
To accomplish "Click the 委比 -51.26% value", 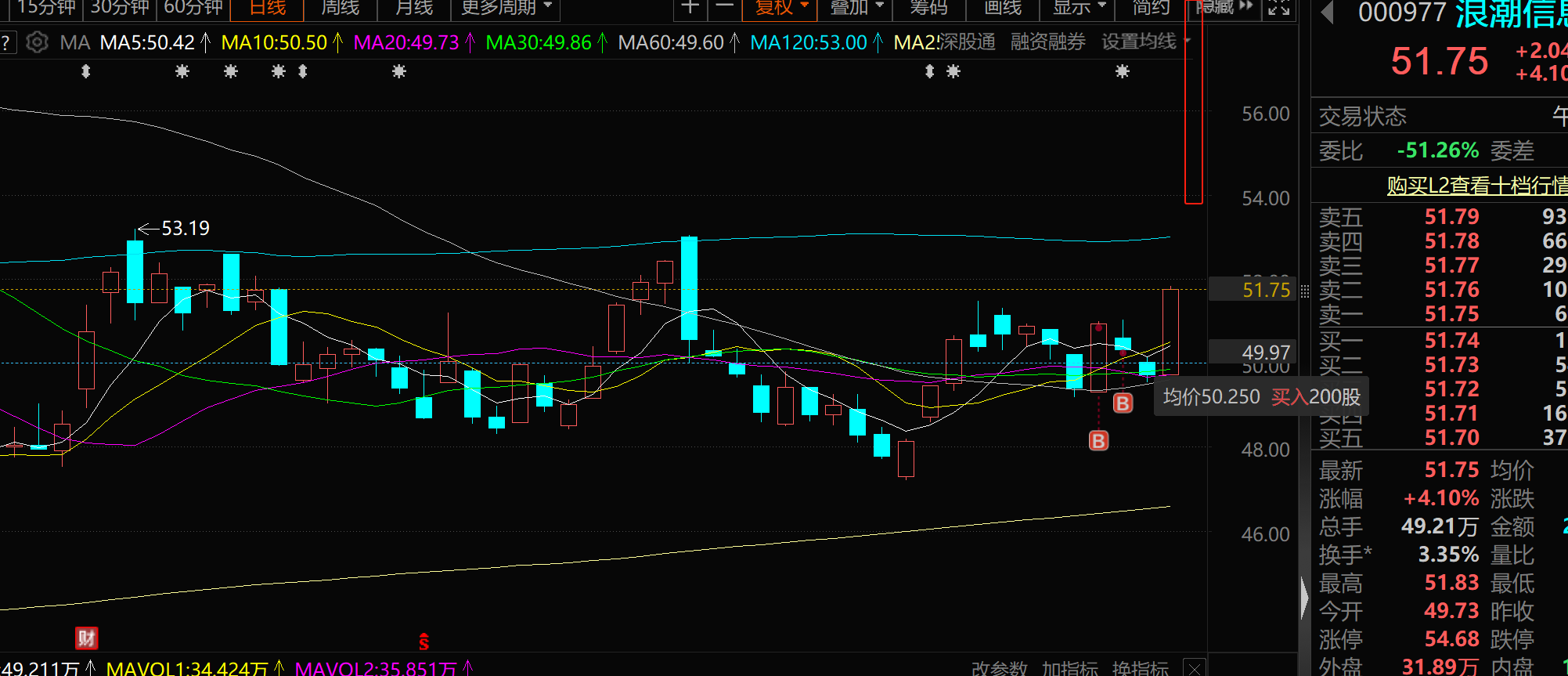I will [1438, 150].
